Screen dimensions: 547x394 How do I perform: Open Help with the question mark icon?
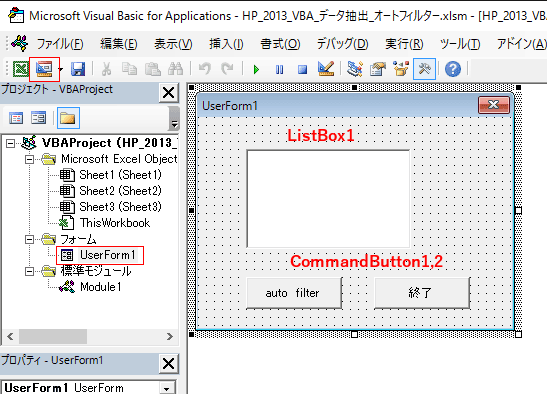[x=453, y=69]
